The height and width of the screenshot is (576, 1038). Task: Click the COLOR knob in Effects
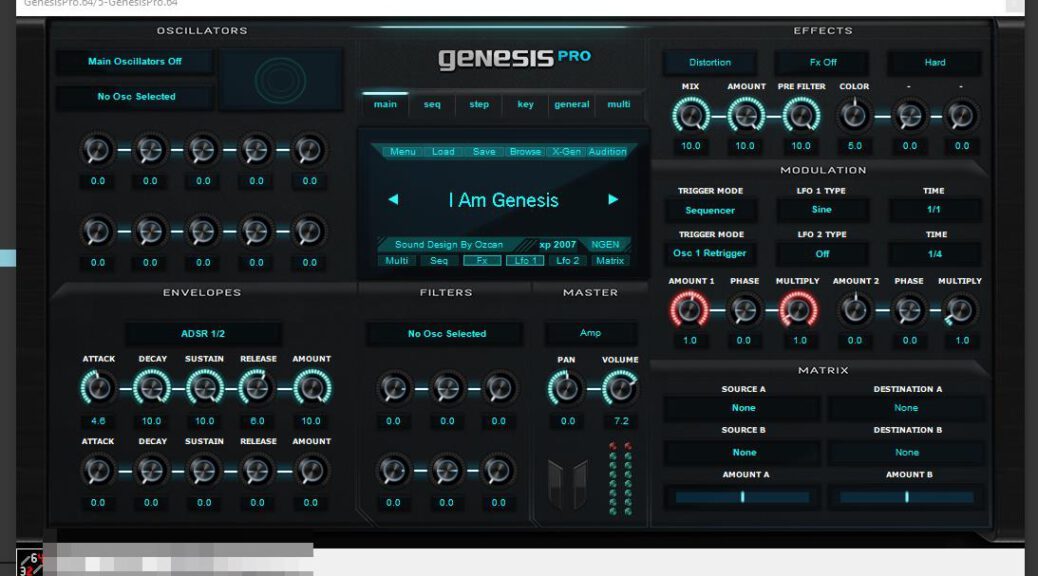point(854,116)
